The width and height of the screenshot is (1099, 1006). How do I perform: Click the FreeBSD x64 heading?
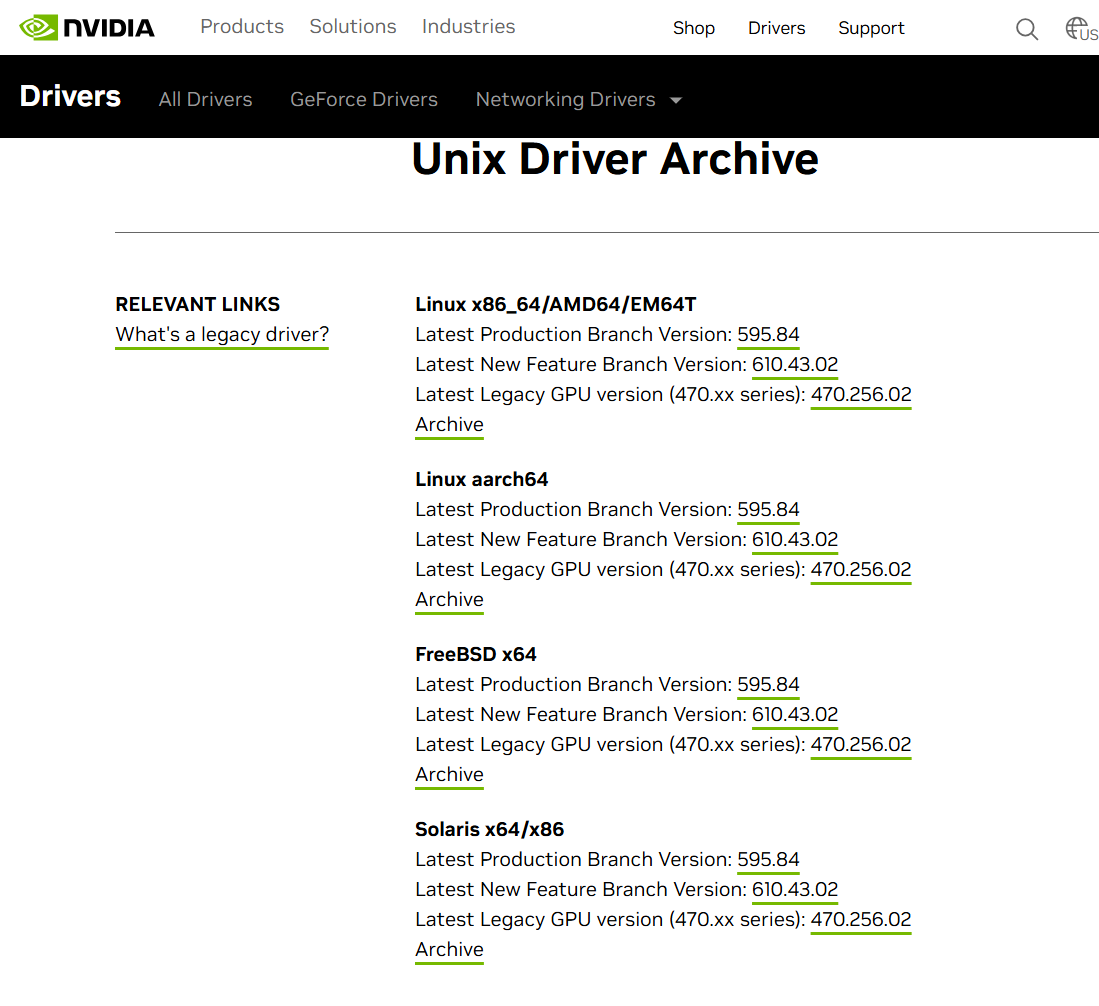476,654
